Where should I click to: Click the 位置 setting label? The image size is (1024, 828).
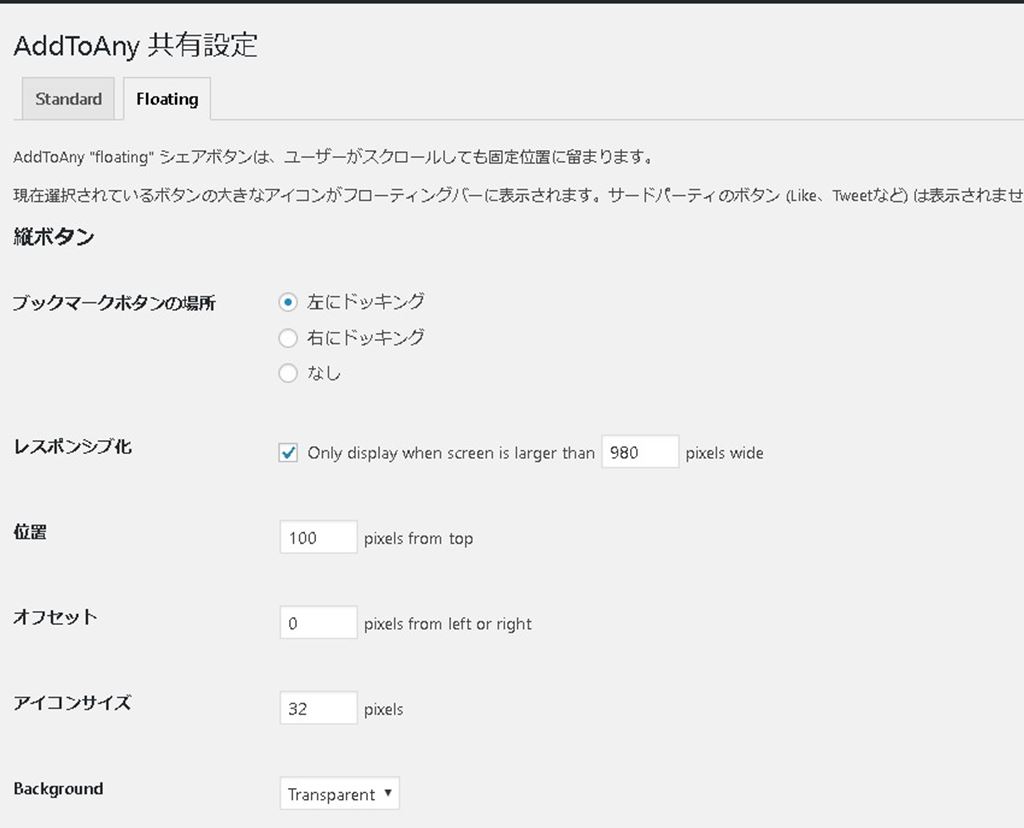point(30,532)
